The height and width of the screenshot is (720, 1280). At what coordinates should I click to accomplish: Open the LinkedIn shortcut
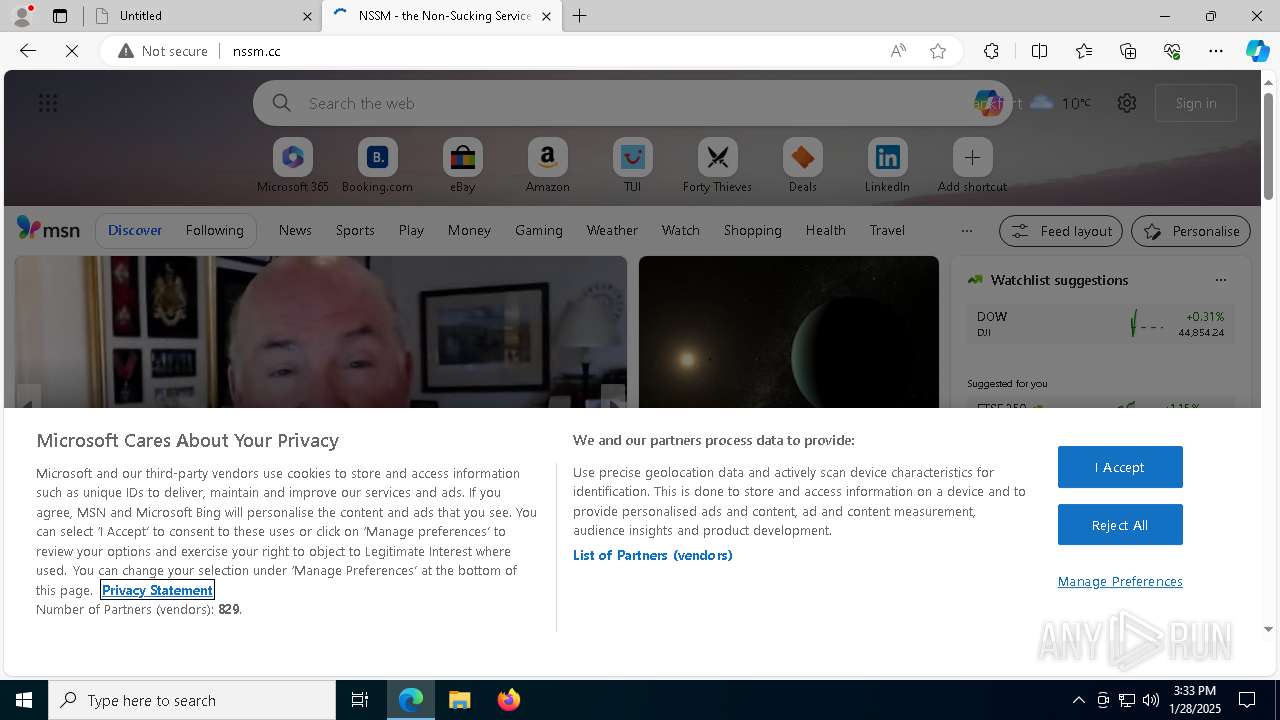tap(887, 165)
